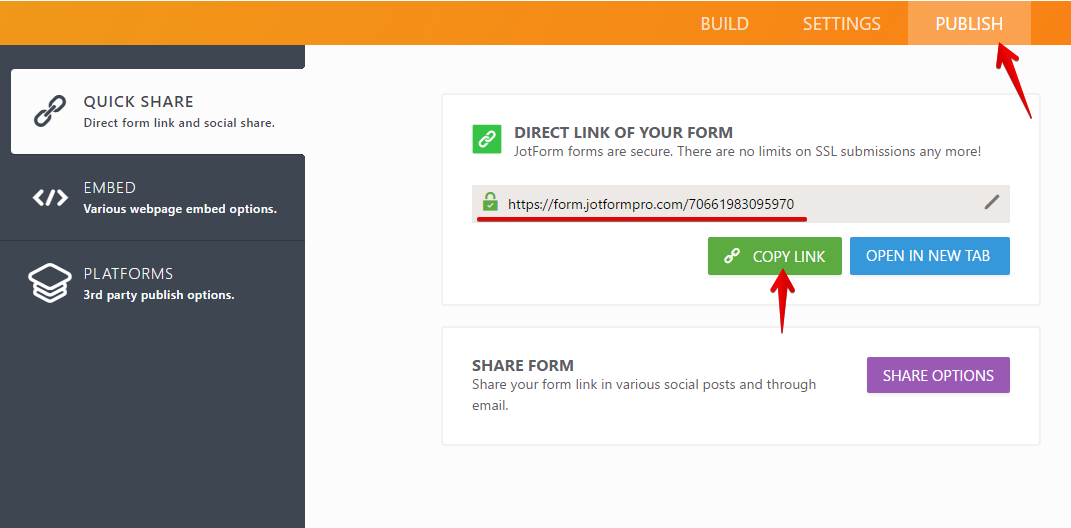The width and height of the screenshot is (1071, 528).
Task: Open the Settings tab
Action: tap(841, 24)
